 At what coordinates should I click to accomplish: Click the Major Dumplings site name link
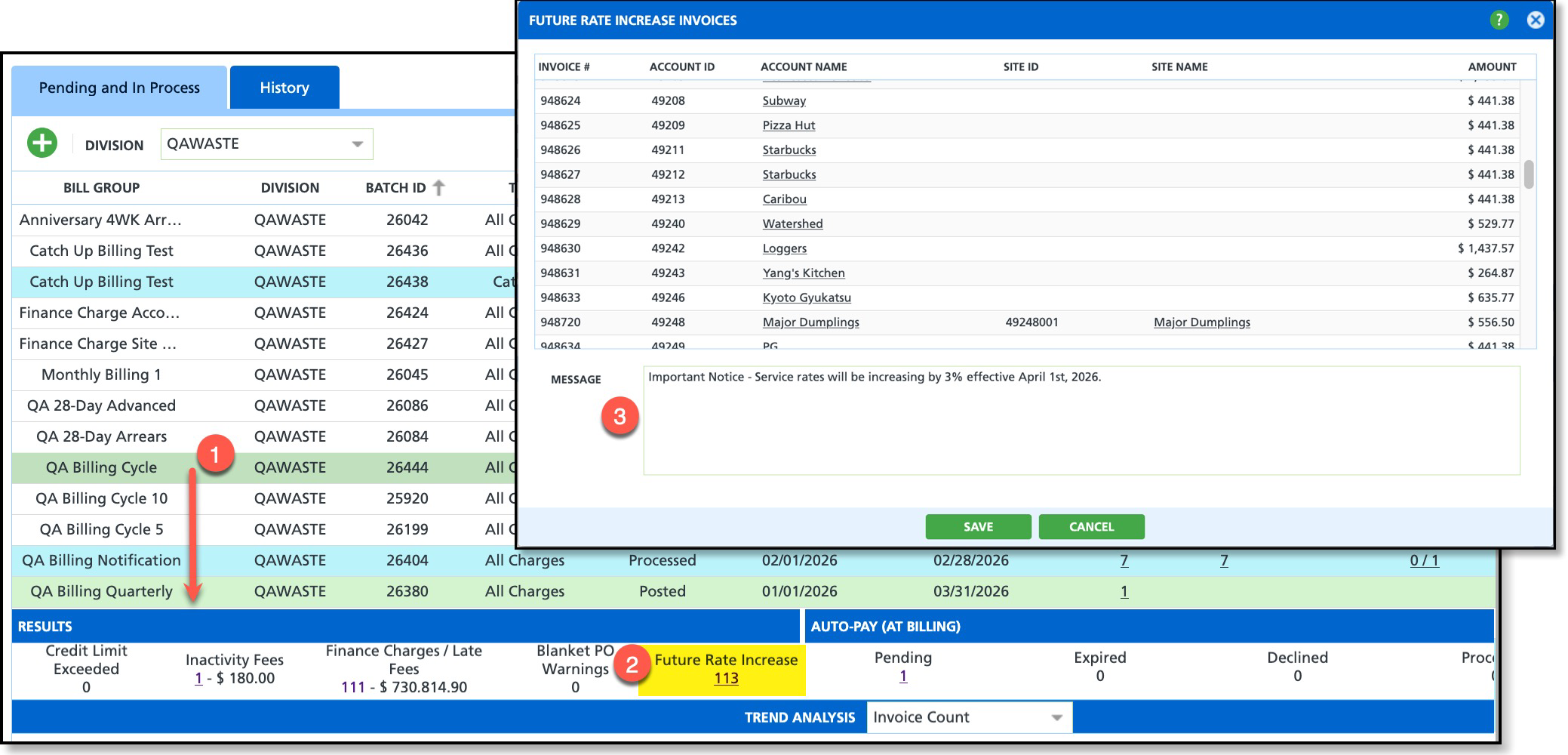[1201, 322]
